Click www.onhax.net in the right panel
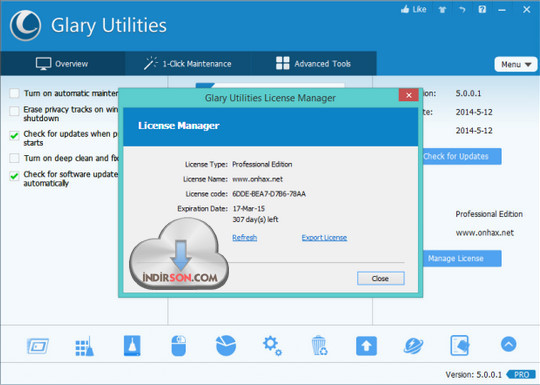Image resolution: width=540 pixels, height=385 pixels. tap(485, 232)
